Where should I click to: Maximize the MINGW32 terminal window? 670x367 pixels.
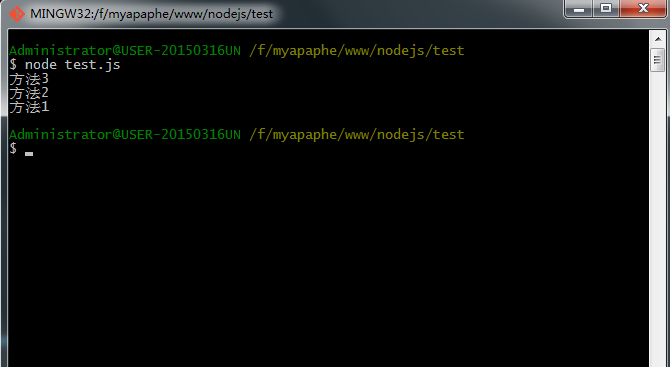(x=606, y=9)
